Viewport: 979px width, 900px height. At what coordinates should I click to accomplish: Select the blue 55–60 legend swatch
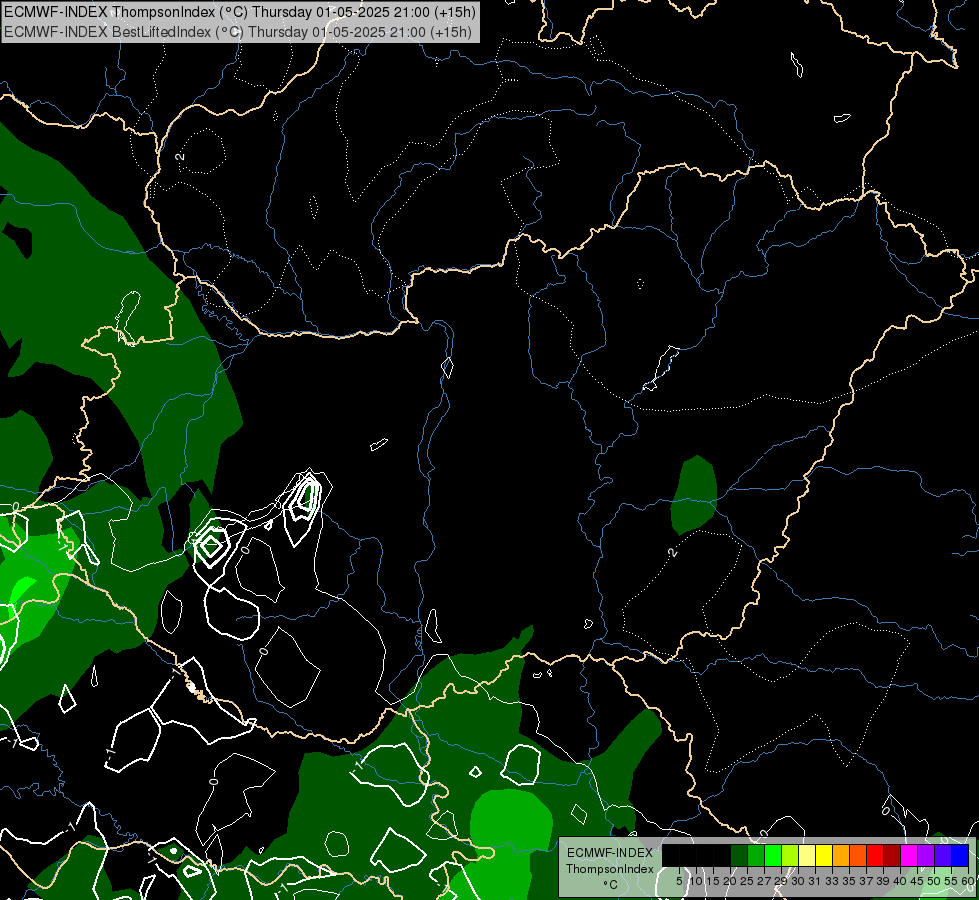point(960,855)
